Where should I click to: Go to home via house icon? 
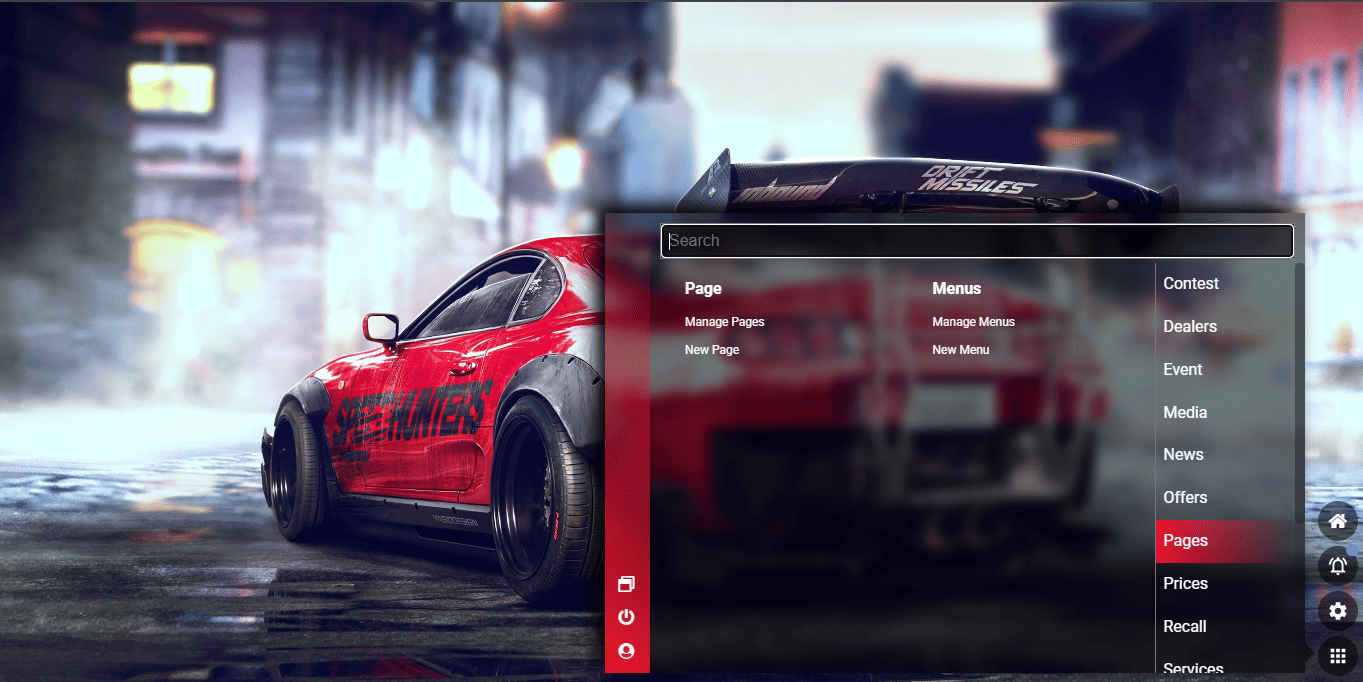[x=1337, y=521]
